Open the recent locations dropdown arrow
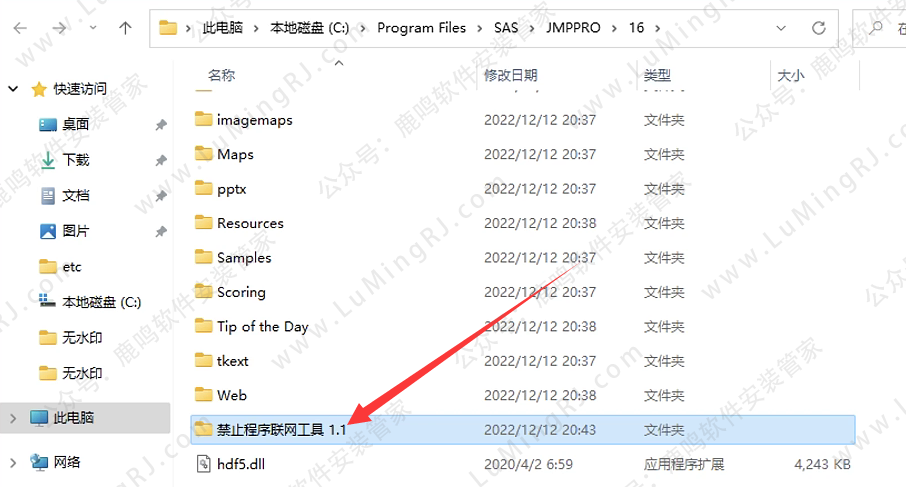 click(91, 29)
